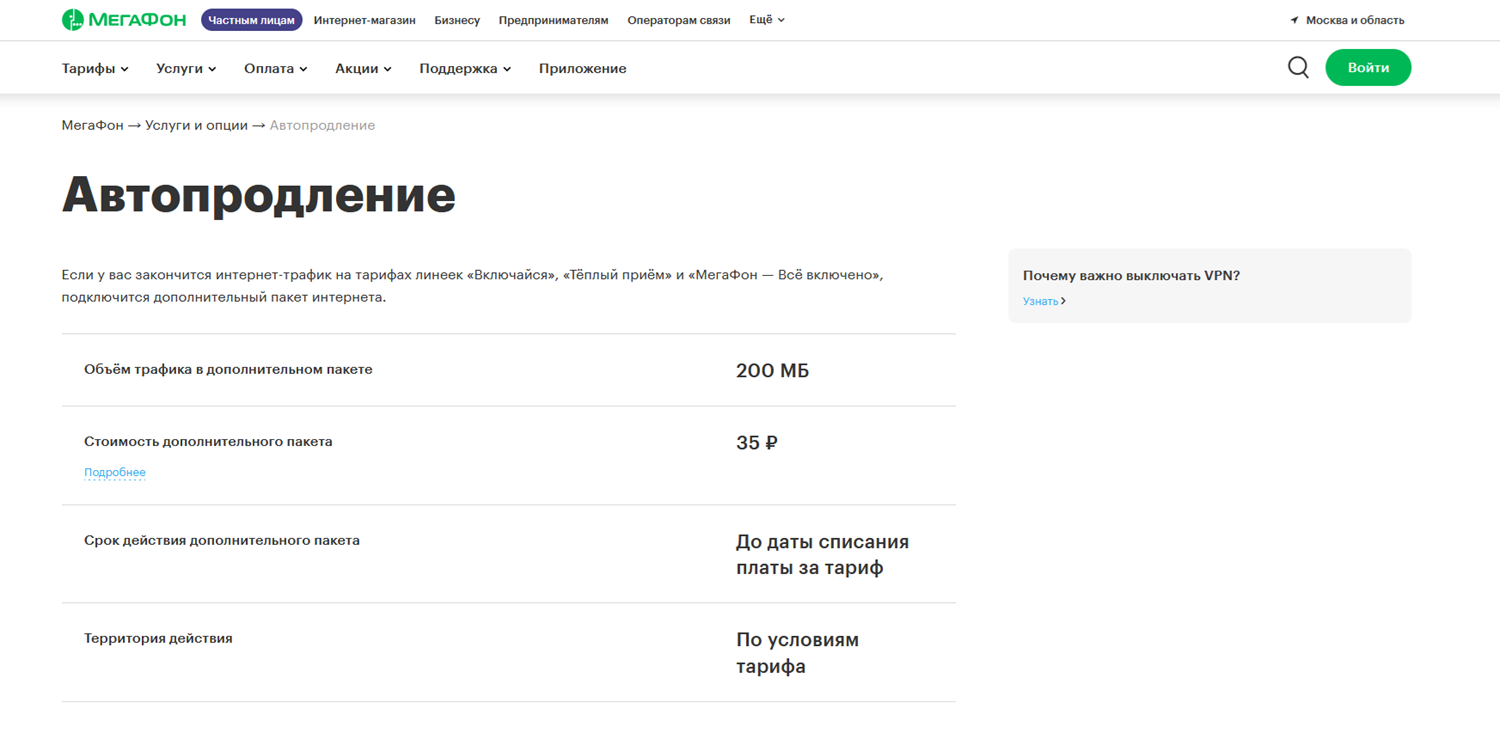
Task: Open the Оплата dropdown menu
Action: pos(275,69)
